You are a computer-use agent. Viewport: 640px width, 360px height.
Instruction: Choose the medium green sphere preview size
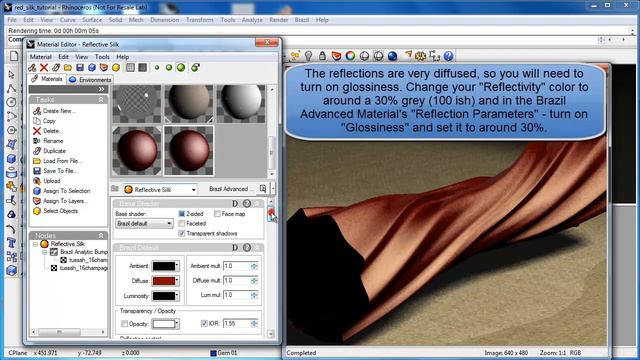(169, 68)
